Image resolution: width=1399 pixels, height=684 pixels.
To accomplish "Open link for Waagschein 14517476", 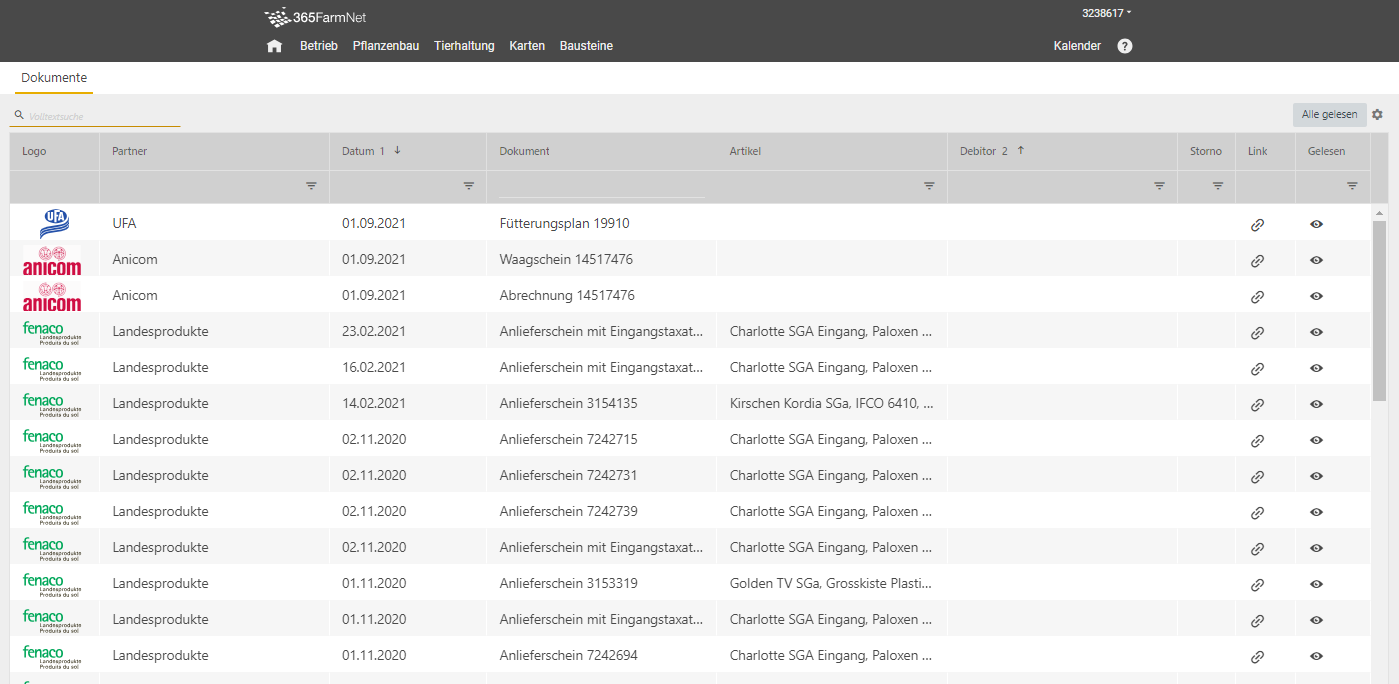I will [x=1257, y=260].
